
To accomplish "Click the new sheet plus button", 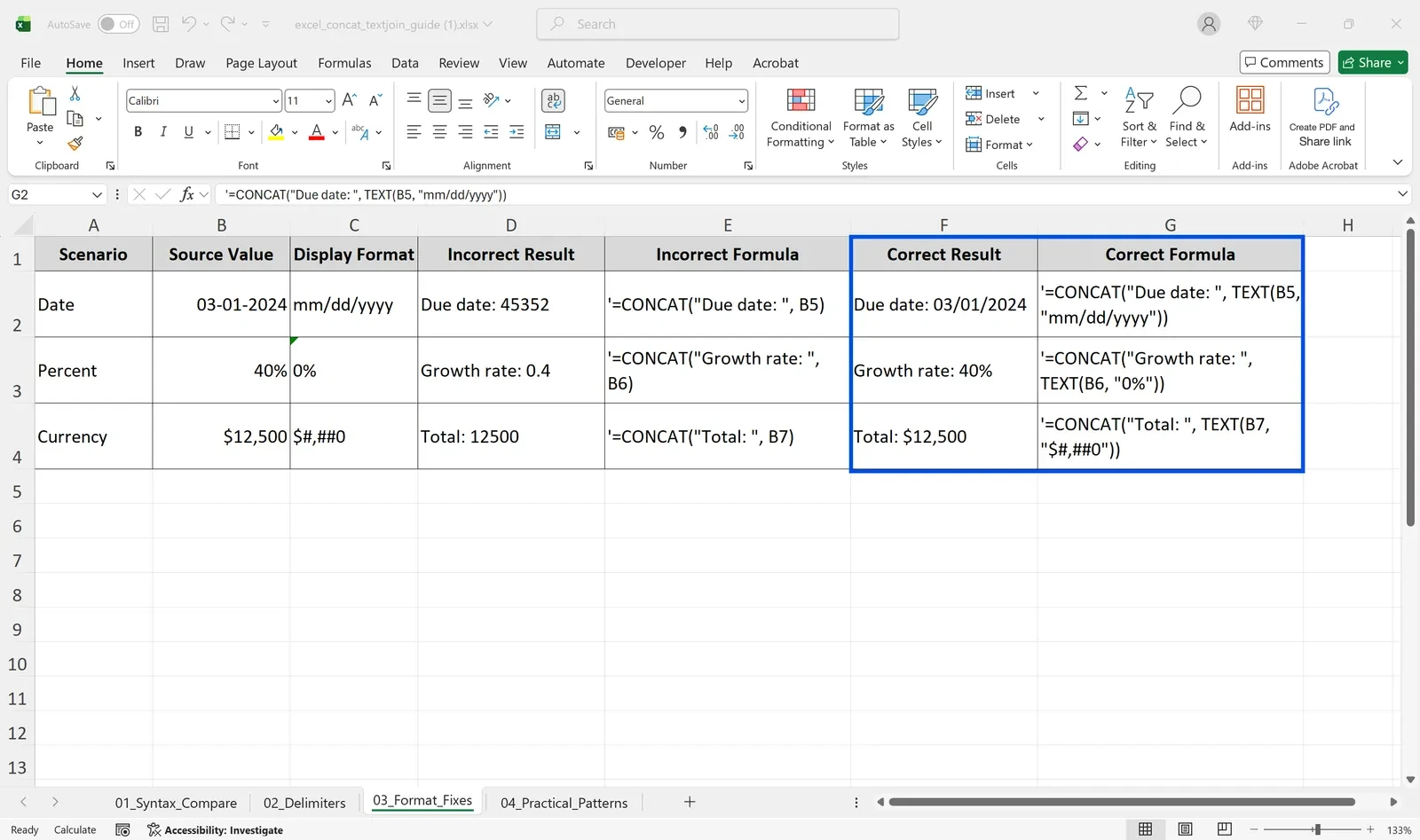I will (690, 802).
